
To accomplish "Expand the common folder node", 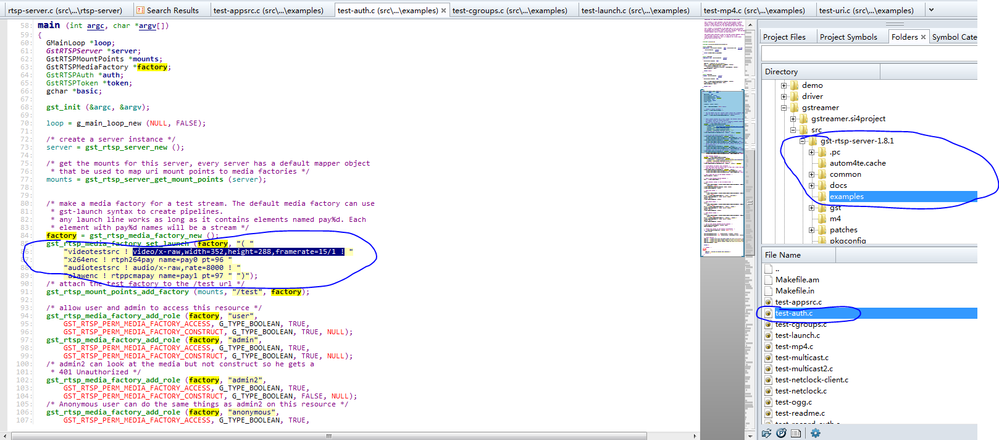I will pyautogui.click(x=812, y=174).
